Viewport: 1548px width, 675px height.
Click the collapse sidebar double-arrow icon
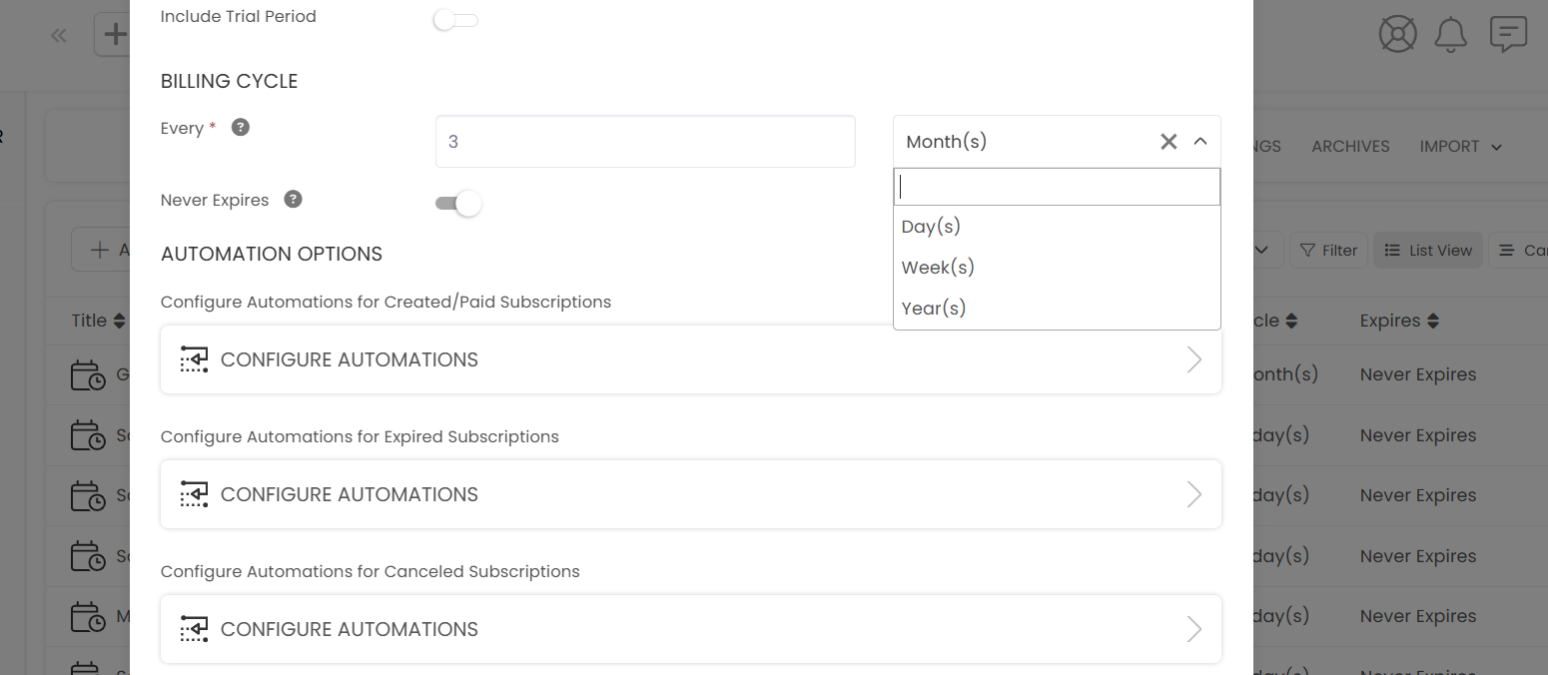pyautogui.click(x=59, y=35)
